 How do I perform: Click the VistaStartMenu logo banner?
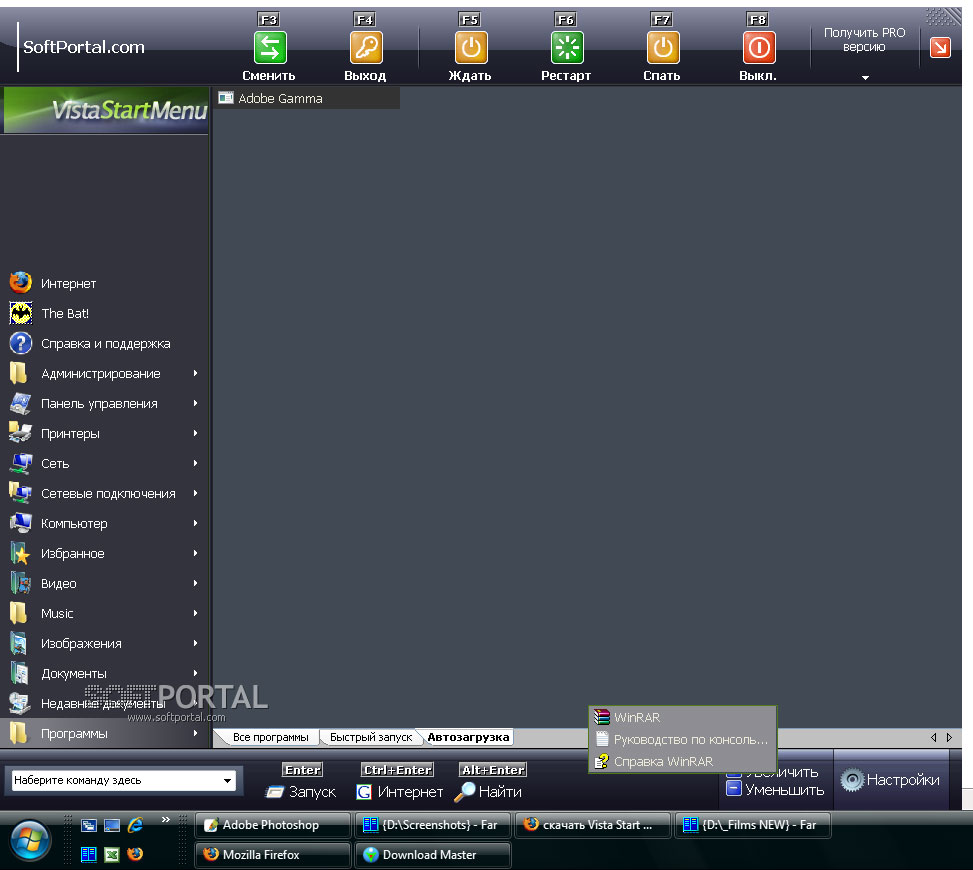[106, 110]
